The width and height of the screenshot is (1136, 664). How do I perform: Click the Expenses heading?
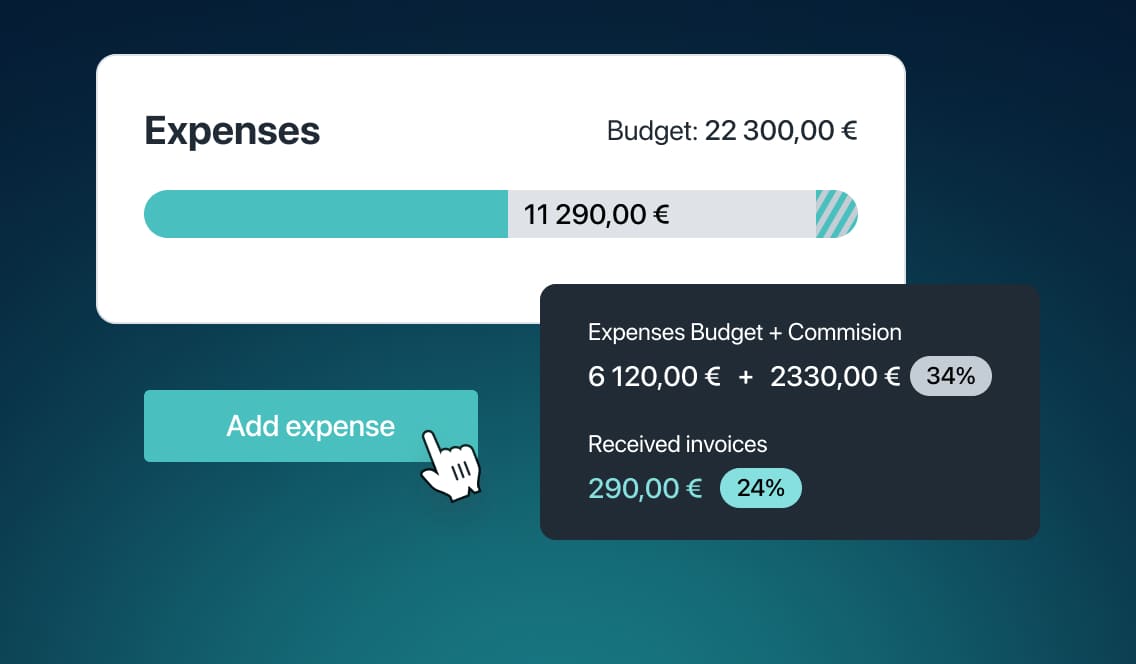[232, 131]
